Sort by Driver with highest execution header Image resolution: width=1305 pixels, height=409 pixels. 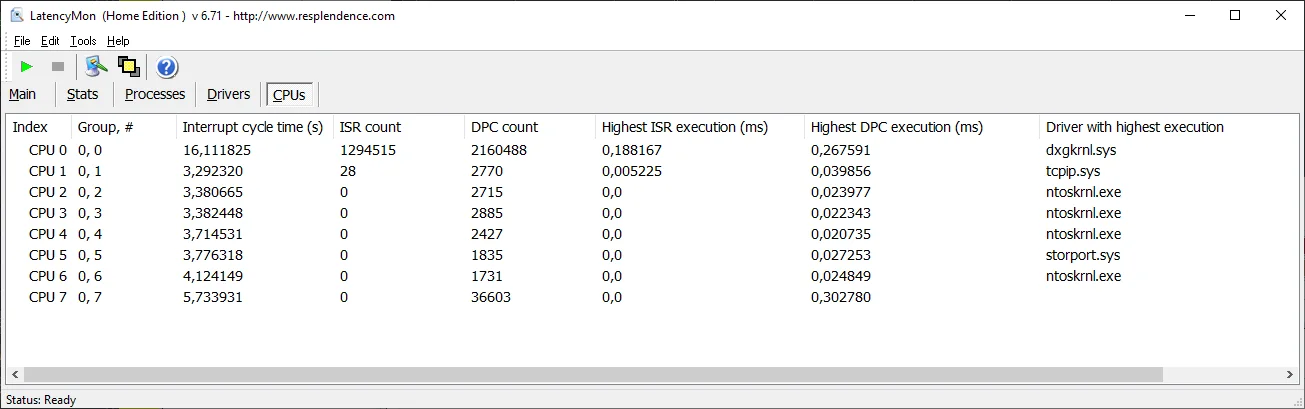(1167, 127)
